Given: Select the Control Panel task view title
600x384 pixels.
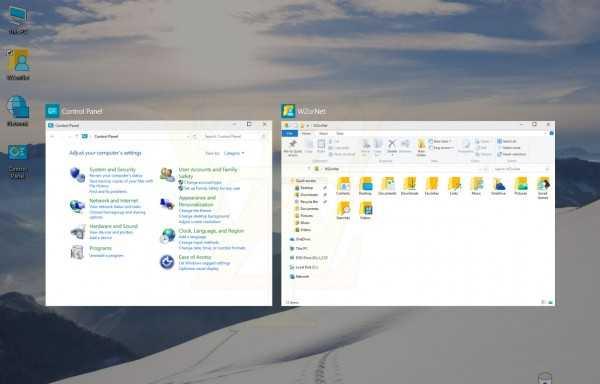Looking at the screenshot, I should tap(82, 111).
